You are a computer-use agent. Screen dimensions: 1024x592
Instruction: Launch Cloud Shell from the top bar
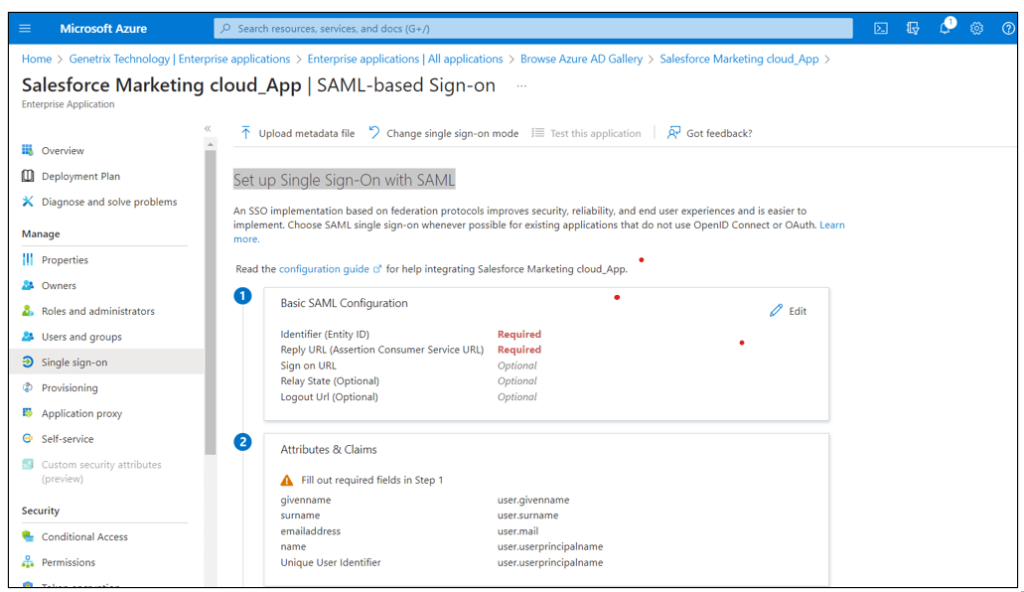pyautogui.click(x=881, y=28)
